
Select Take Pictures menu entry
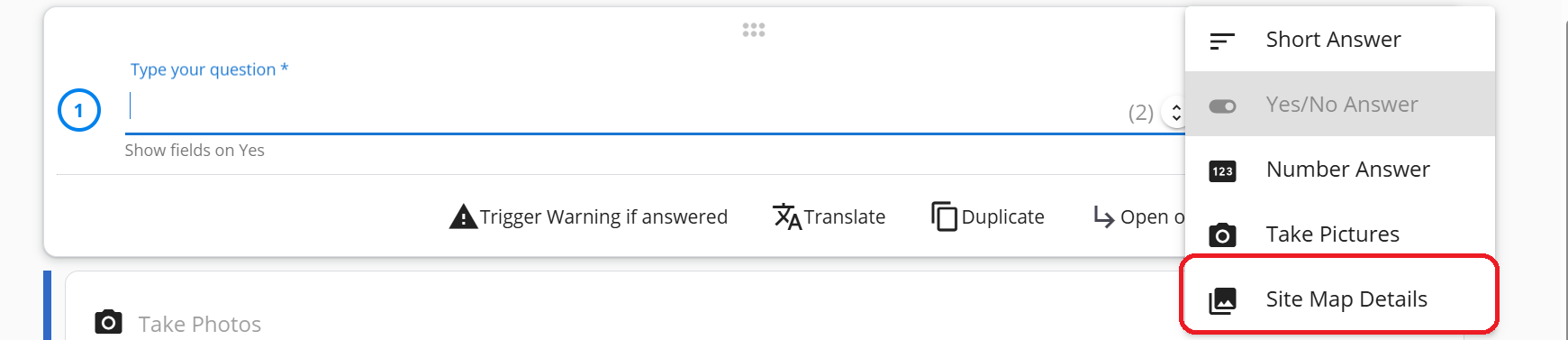point(1340,234)
